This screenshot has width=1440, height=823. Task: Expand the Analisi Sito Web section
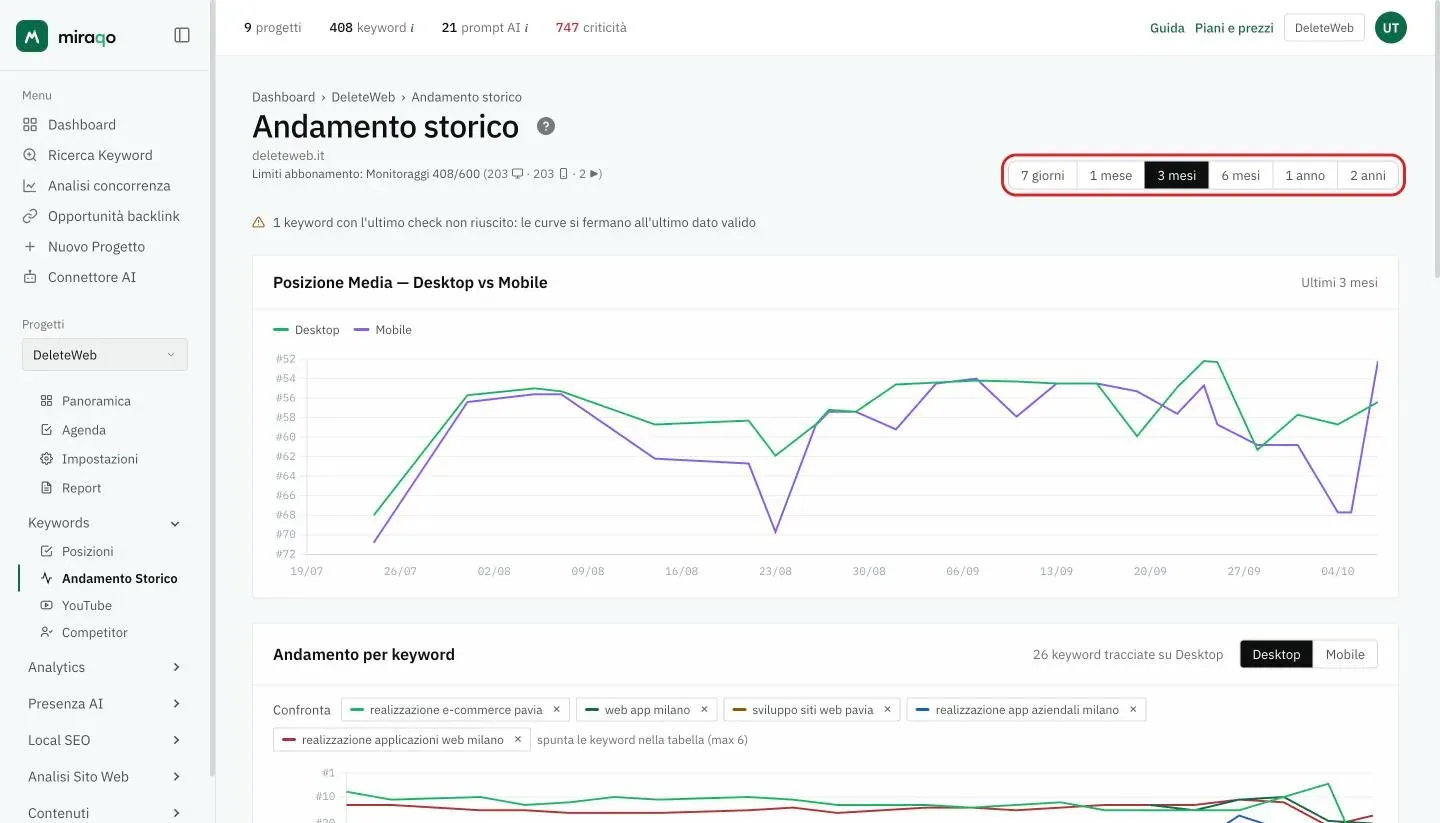(176, 777)
